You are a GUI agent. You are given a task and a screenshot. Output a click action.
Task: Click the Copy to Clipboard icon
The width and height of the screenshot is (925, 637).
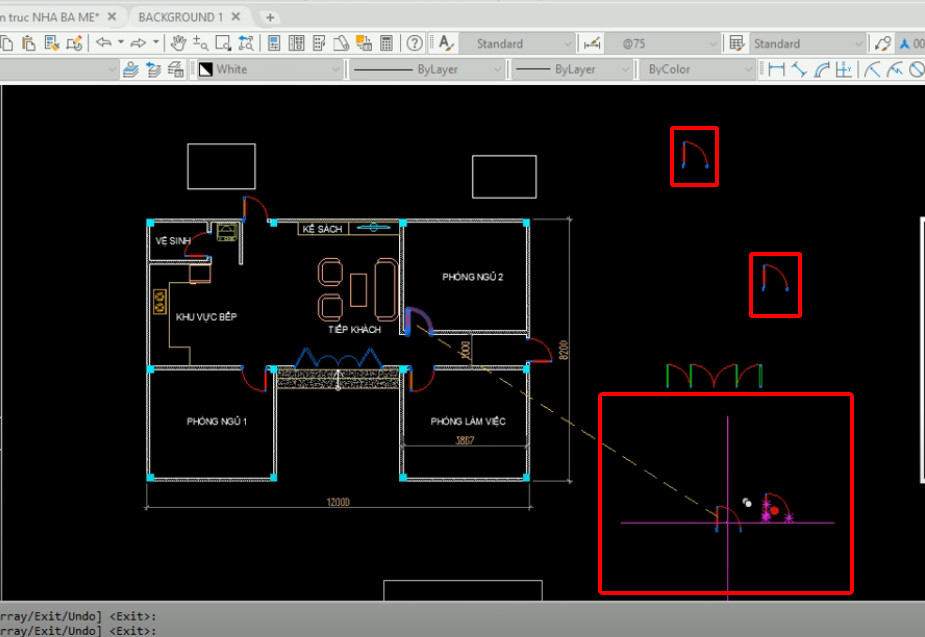[x=5, y=43]
